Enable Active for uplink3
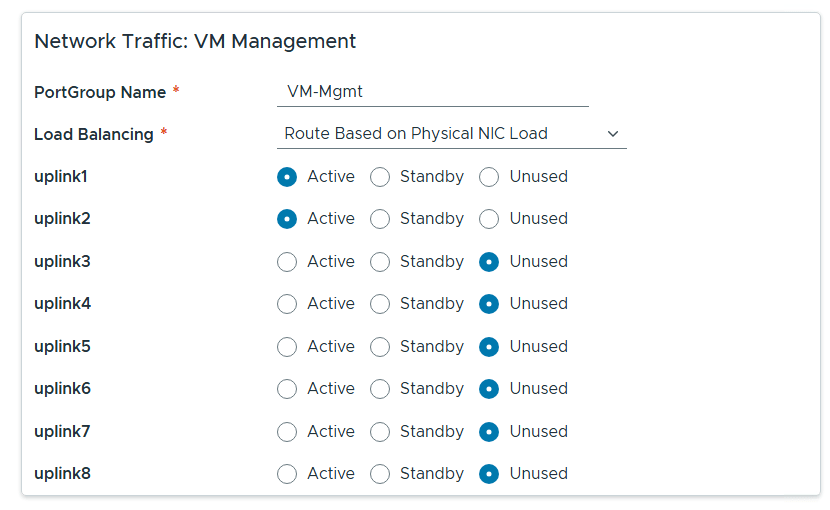 (x=287, y=262)
